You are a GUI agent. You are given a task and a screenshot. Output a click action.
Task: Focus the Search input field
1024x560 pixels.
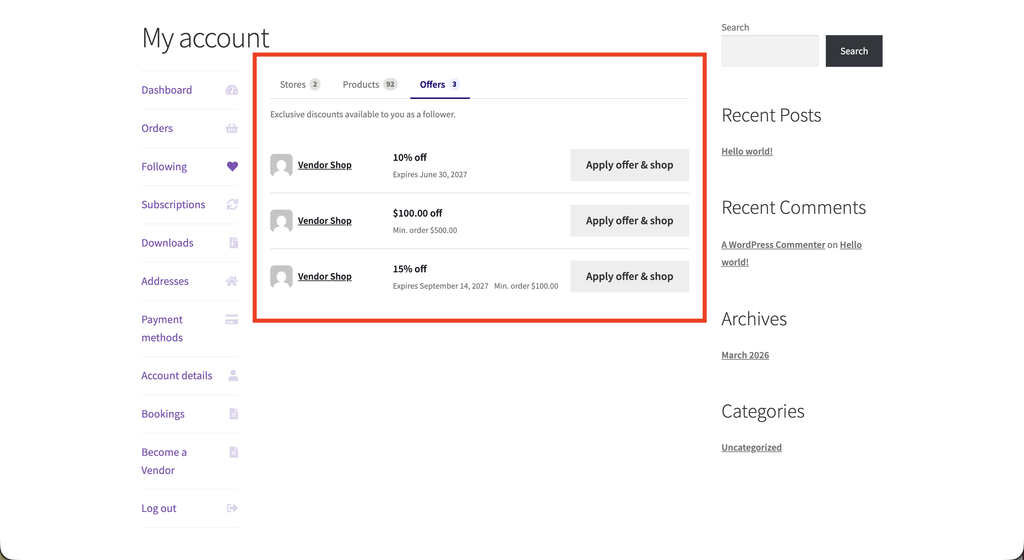coord(770,51)
